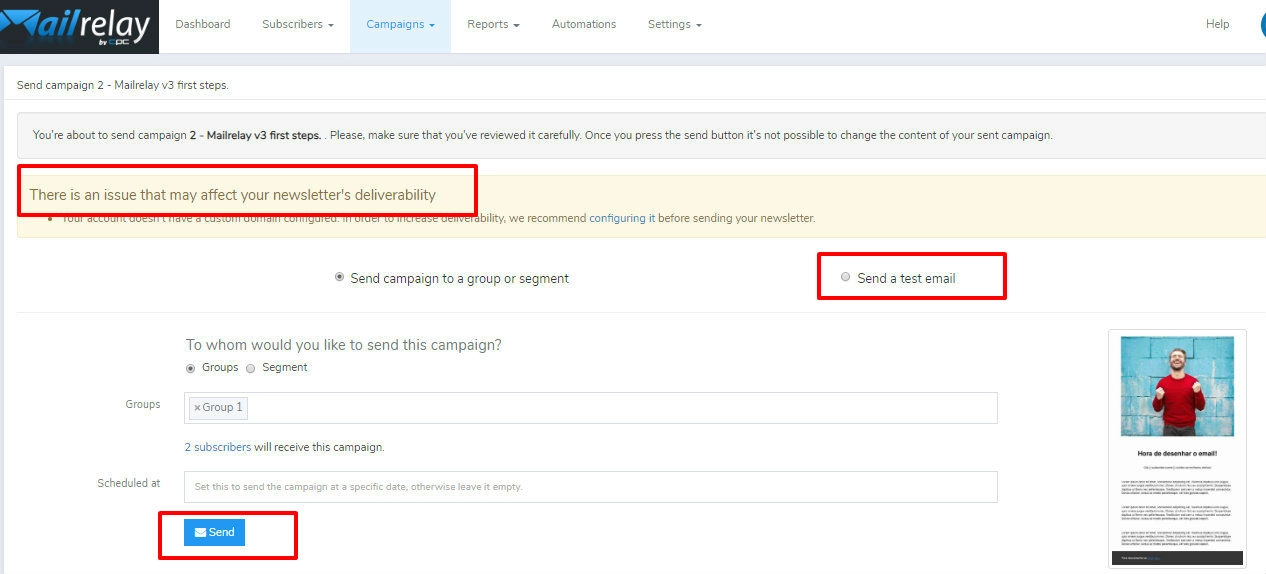Click inside the Groups selection field
Image resolution: width=1266 pixels, height=574 pixels.
tap(620, 408)
